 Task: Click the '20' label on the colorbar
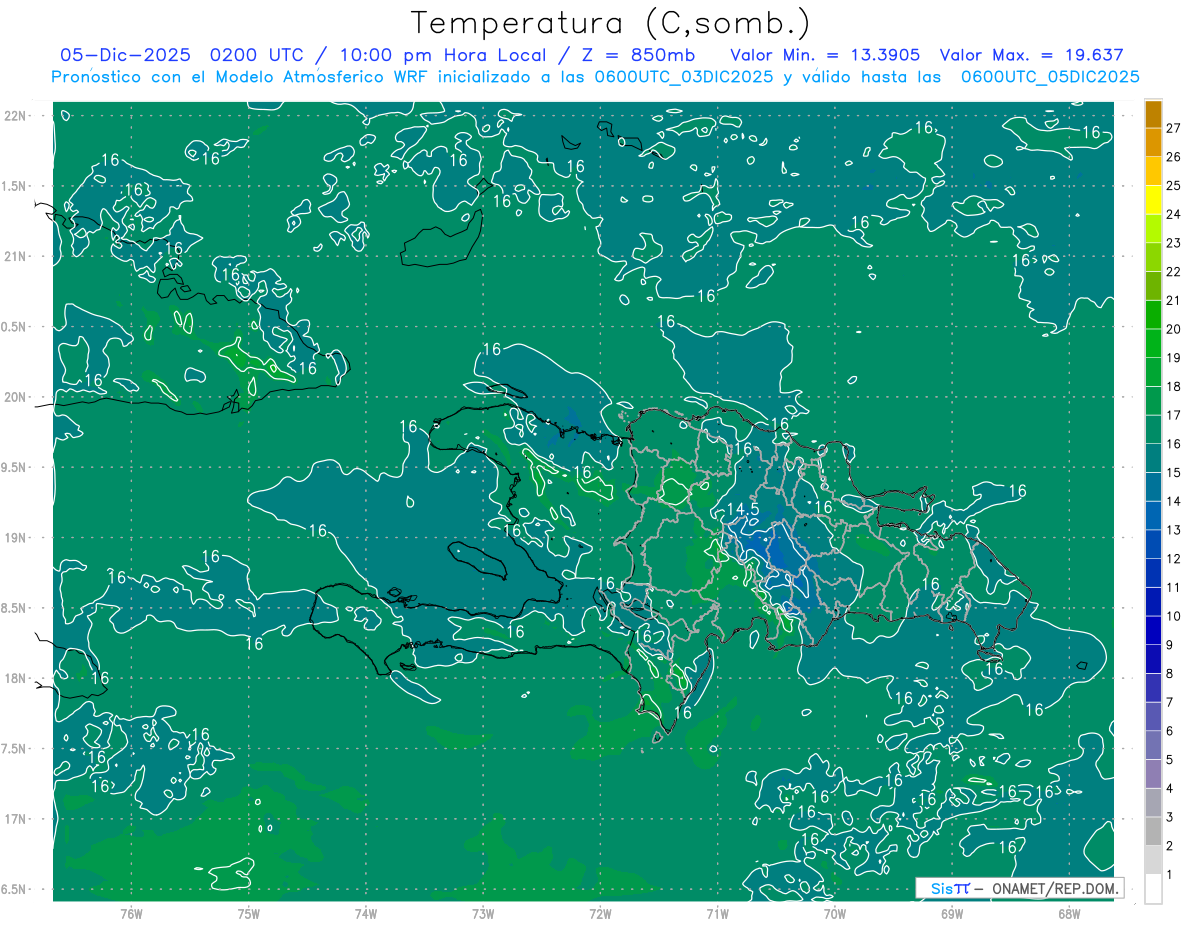[x=1173, y=329]
